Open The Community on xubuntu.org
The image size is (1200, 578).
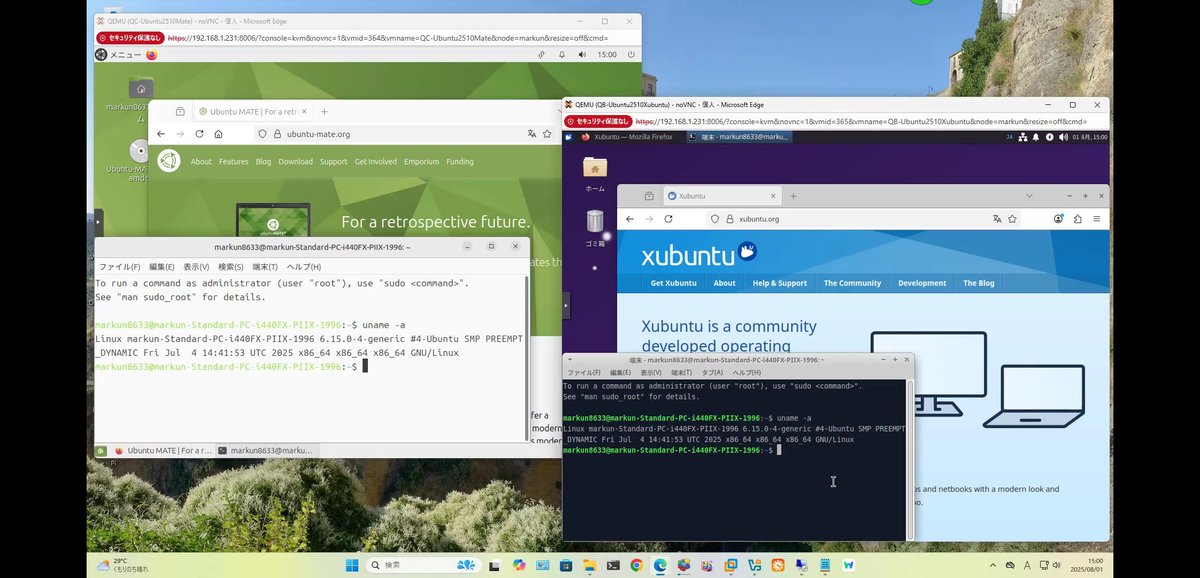[x=852, y=283]
